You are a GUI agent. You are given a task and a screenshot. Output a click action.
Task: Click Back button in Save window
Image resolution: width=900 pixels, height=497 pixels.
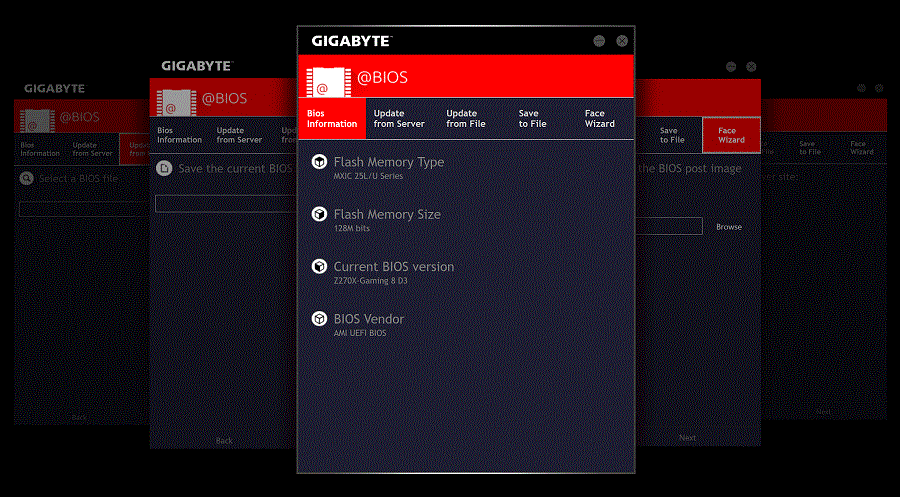click(x=224, y=441)
